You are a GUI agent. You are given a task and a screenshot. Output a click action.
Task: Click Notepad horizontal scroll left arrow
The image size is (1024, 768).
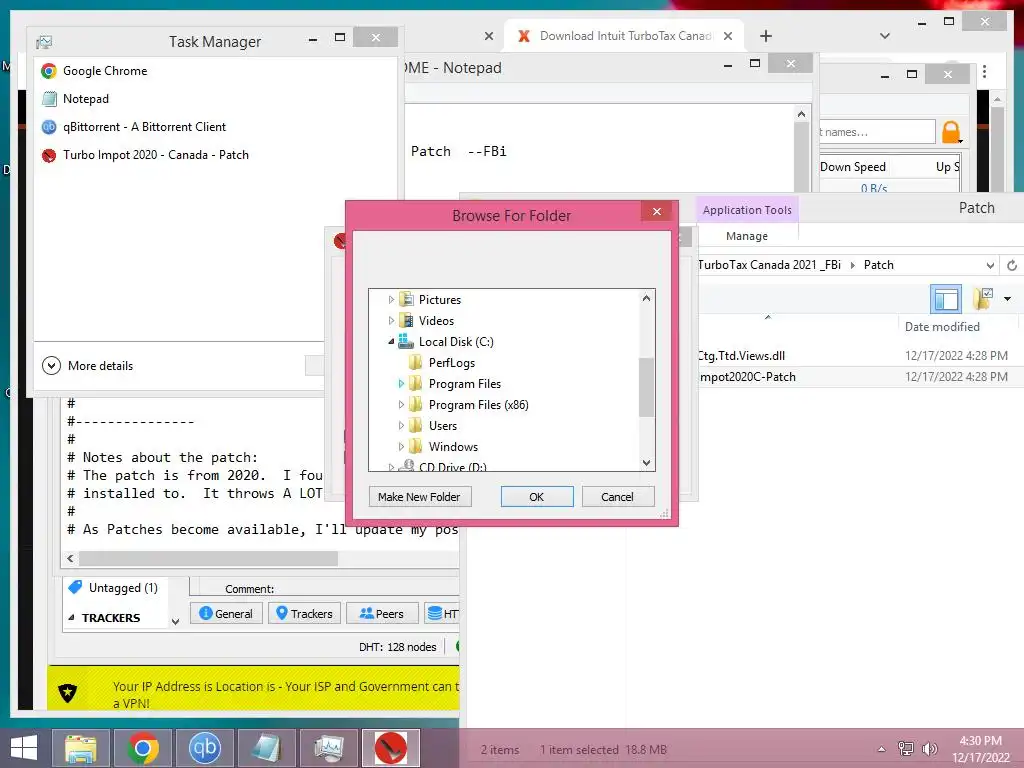71,558
